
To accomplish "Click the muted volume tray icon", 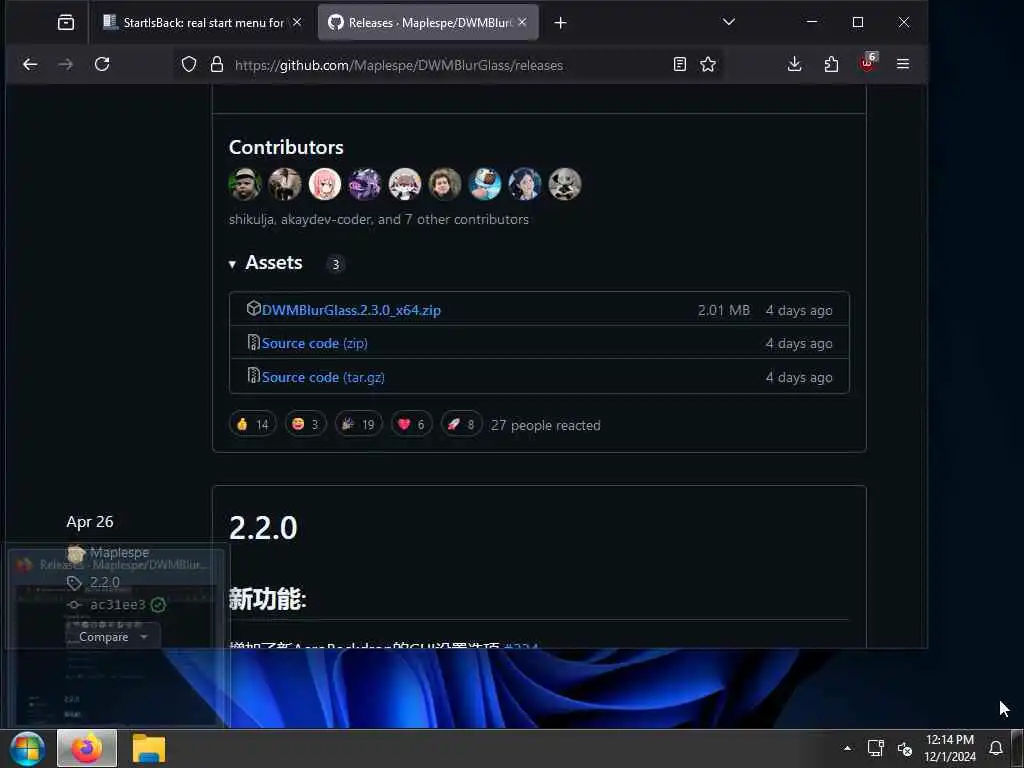I will tap(904, 748).
